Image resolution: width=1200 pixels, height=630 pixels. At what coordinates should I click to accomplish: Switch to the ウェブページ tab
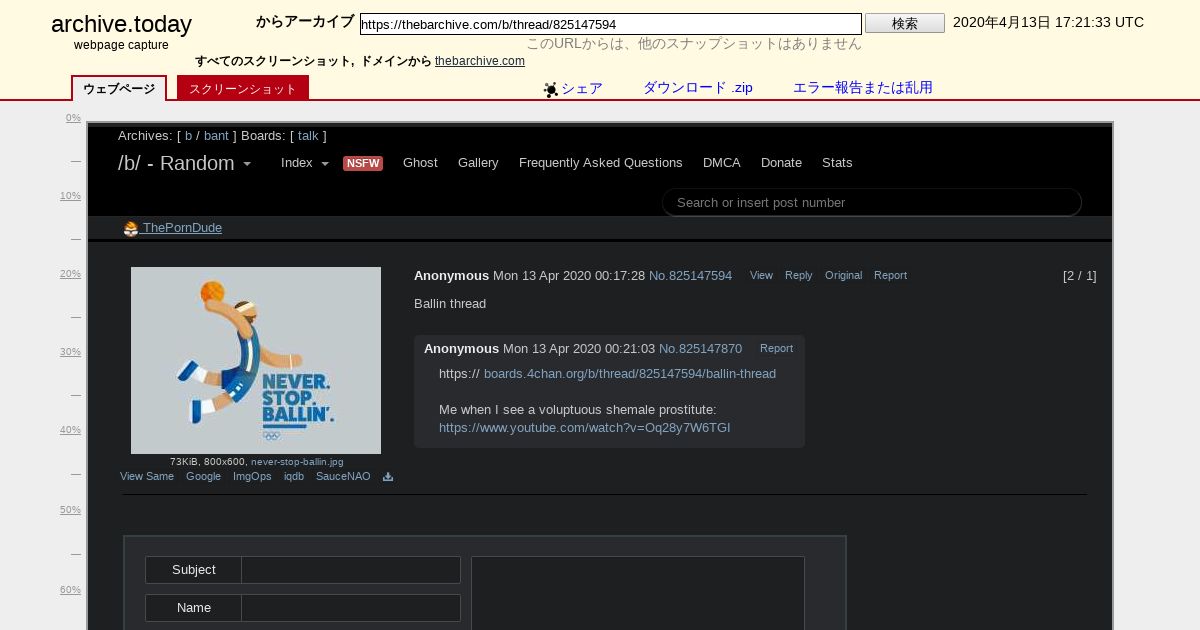[119, 89]
